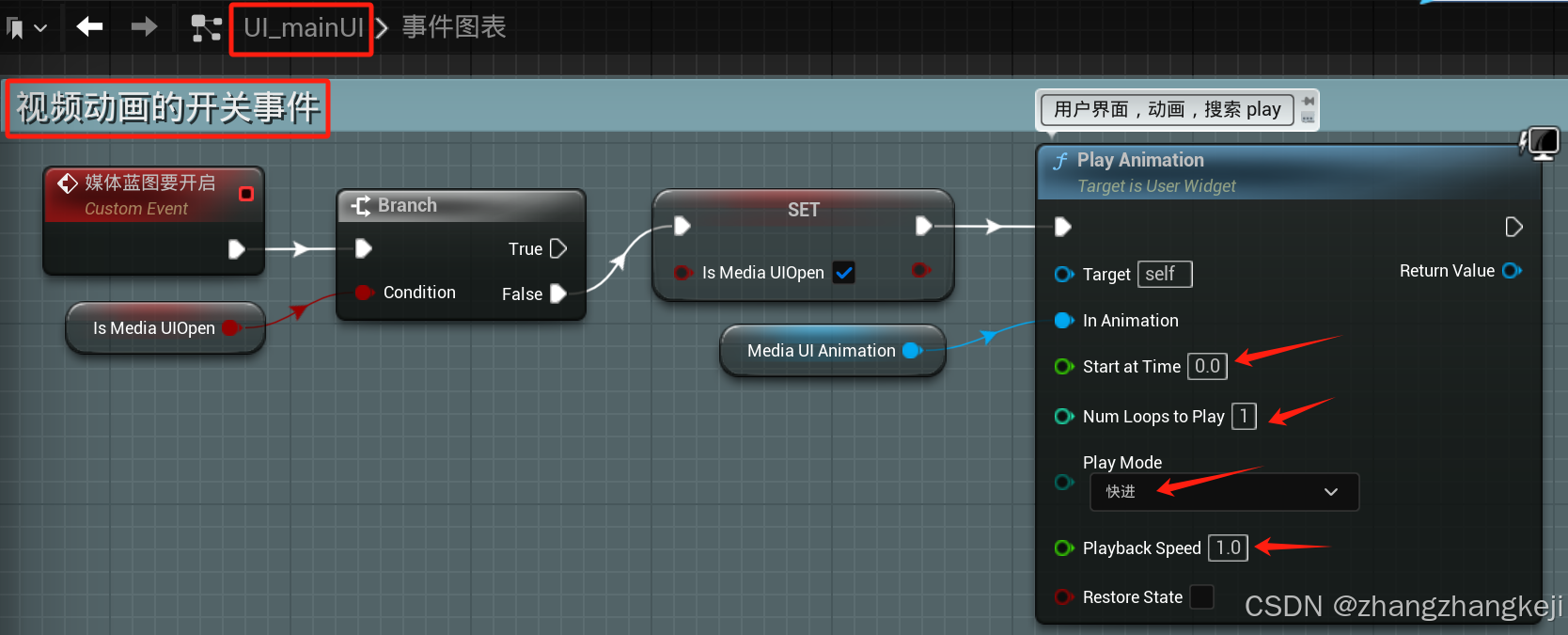Click the SET node's execution output pin
This screenshot has height=635, width=1568.
click(924, 226)
